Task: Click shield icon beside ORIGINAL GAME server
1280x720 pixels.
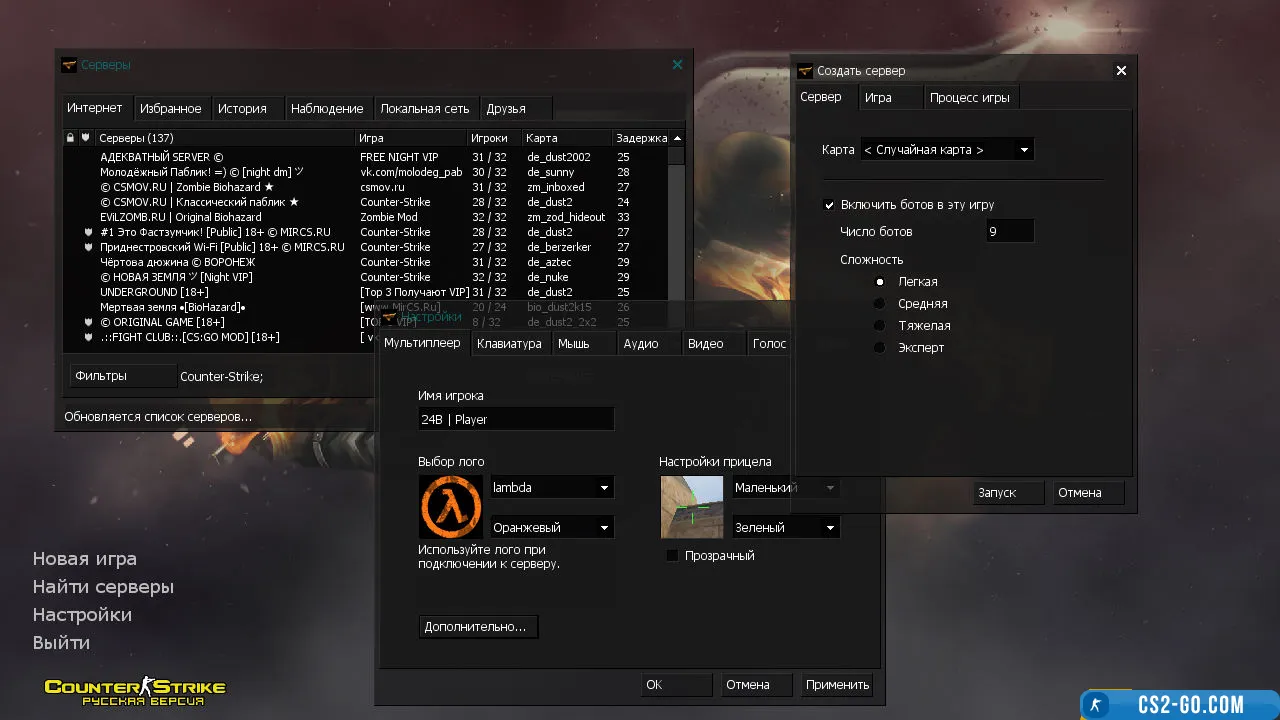Action: (88, 322)
